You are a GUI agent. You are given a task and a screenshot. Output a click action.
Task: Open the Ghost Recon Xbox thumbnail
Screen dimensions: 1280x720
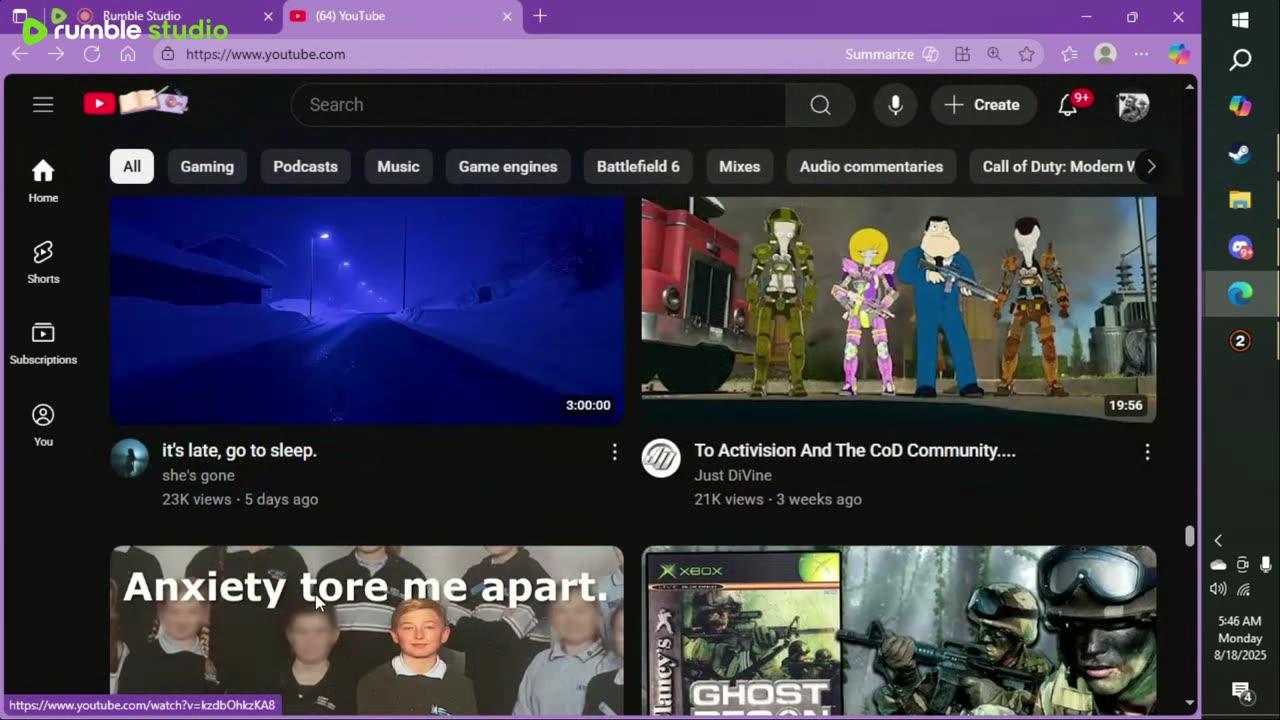coord(899,630)
